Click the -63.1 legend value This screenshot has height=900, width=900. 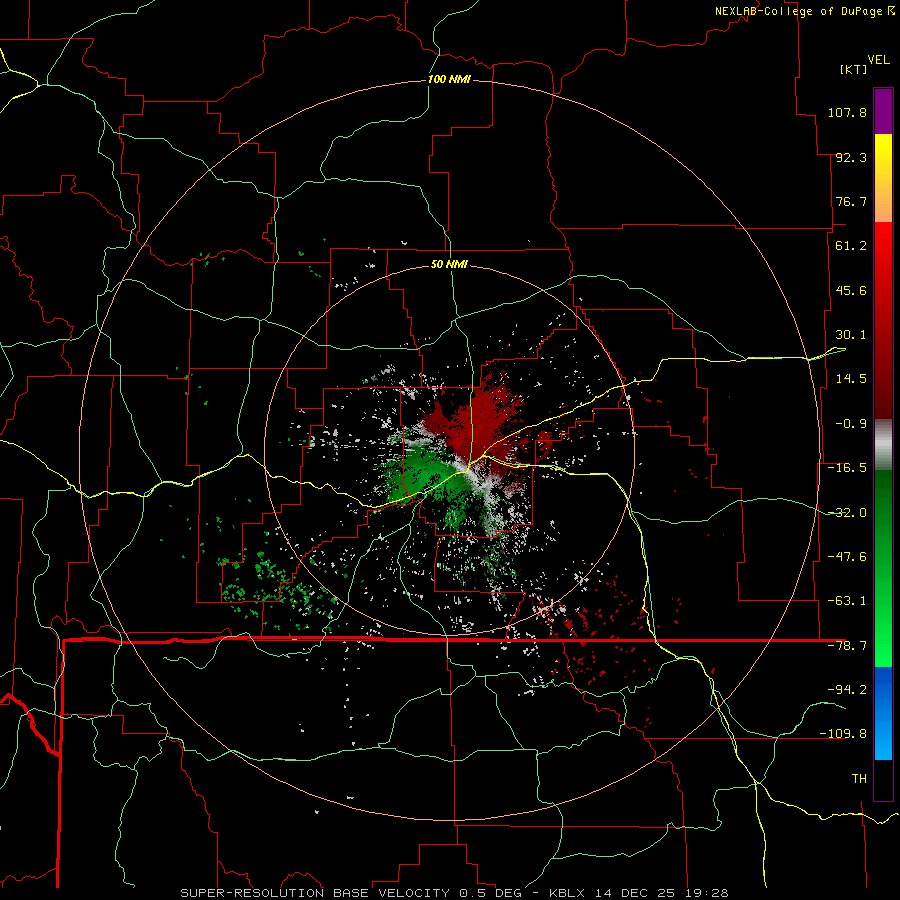coord(847,601)
